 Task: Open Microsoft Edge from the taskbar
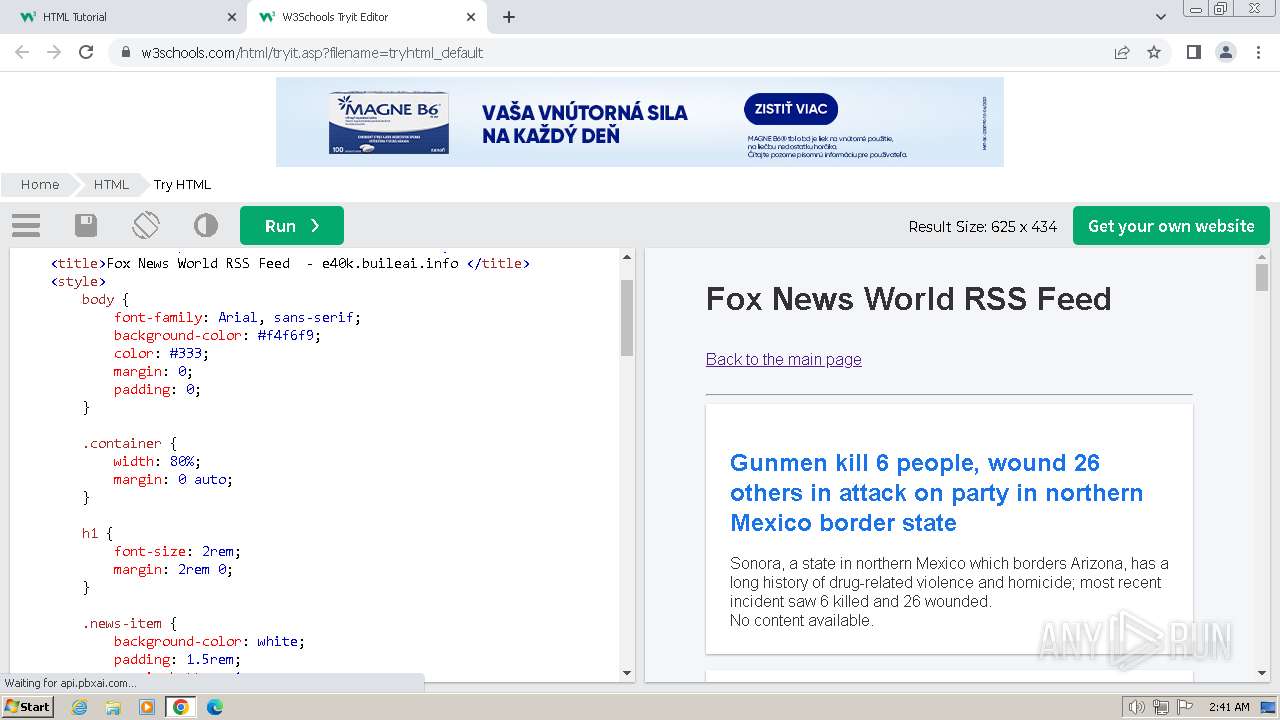coord(215,707)
